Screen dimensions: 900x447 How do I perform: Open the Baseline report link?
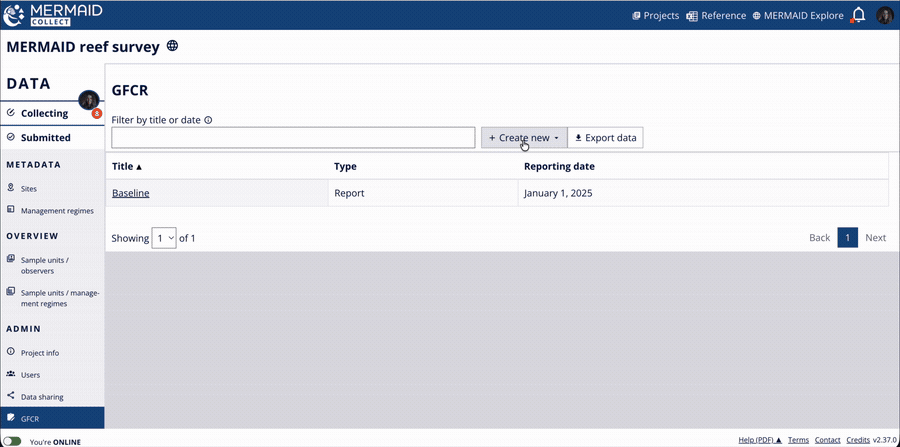[130, 193]
